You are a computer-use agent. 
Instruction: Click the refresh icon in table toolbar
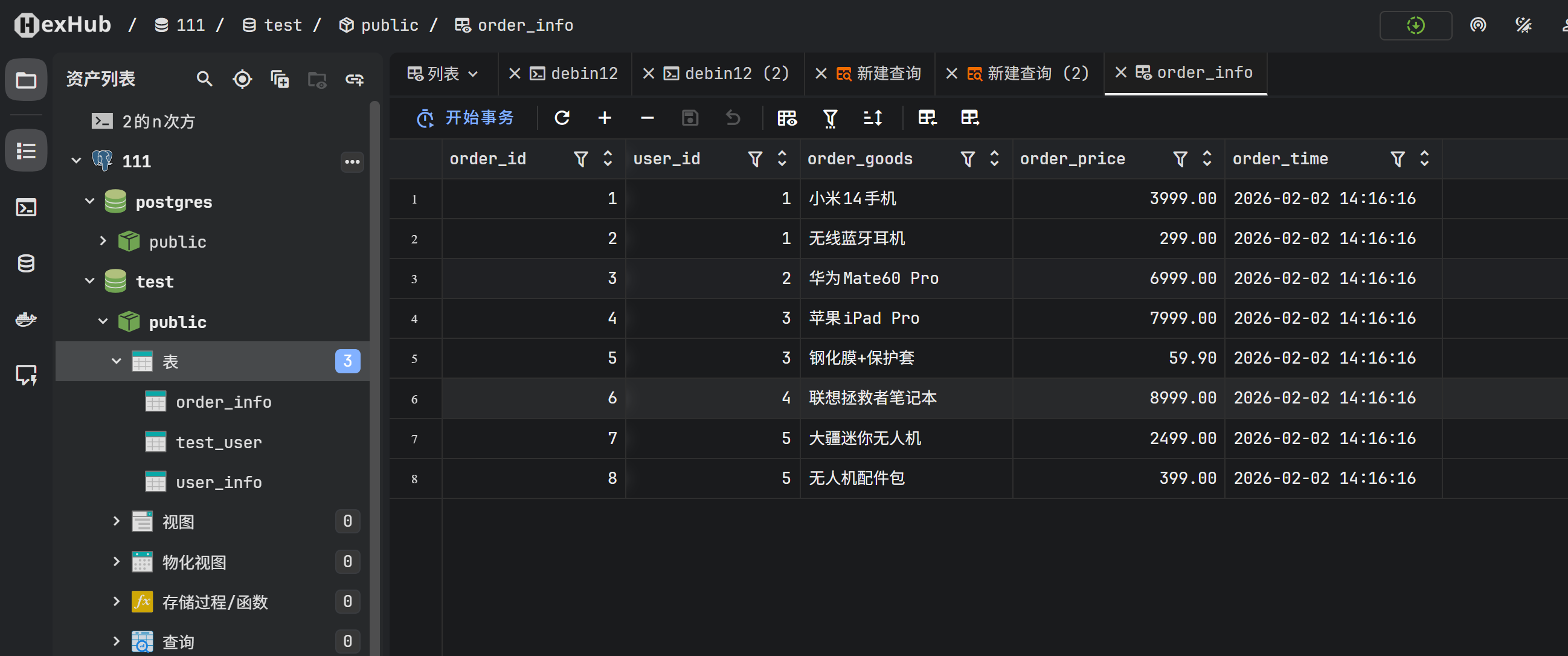click(x=562, y=117)
